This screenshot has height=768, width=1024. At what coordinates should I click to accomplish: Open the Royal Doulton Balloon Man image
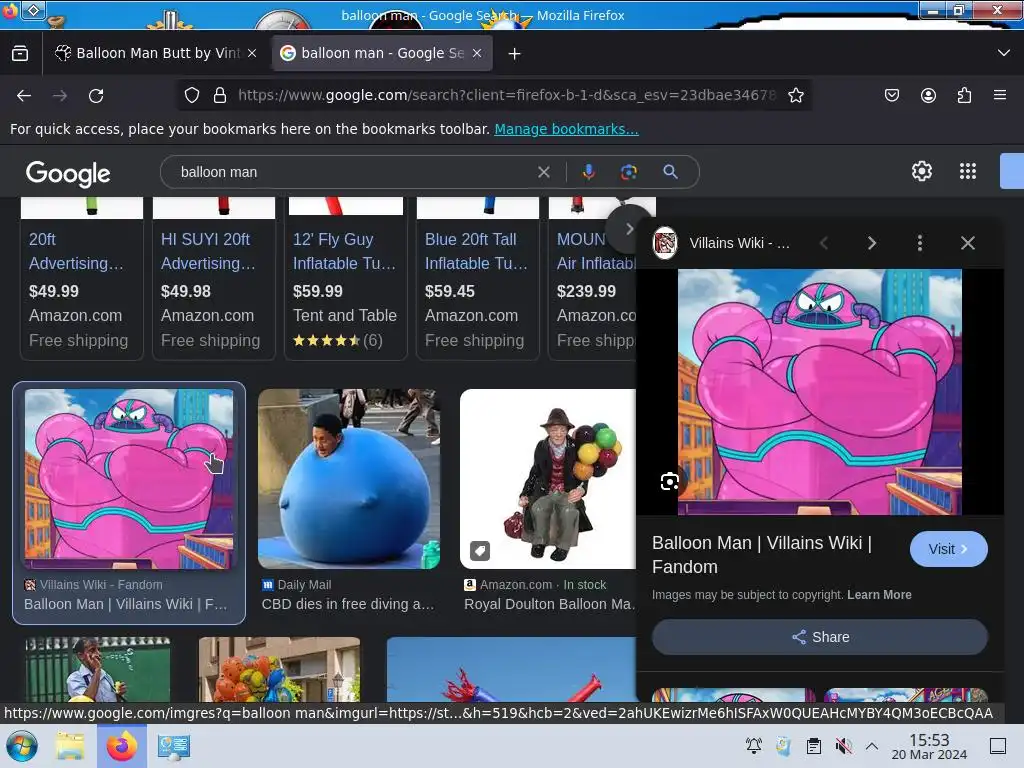coord(548,479)
